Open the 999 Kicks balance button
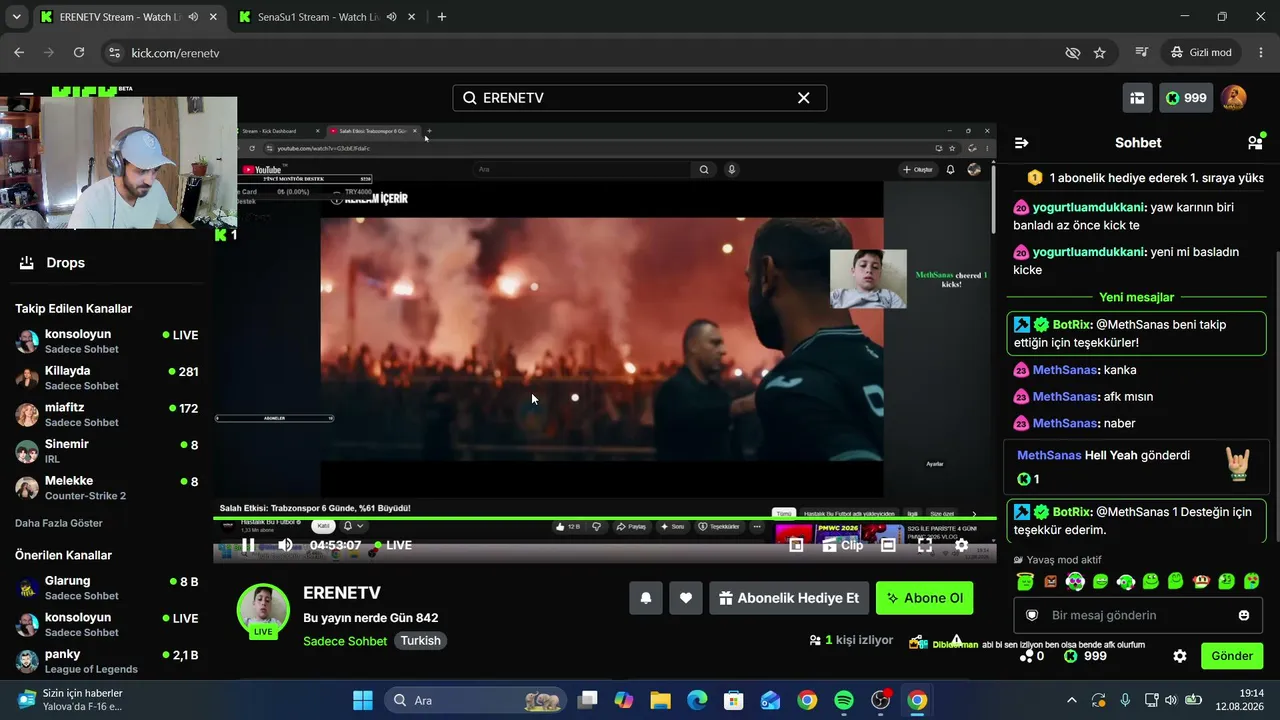 [1186, 98]
